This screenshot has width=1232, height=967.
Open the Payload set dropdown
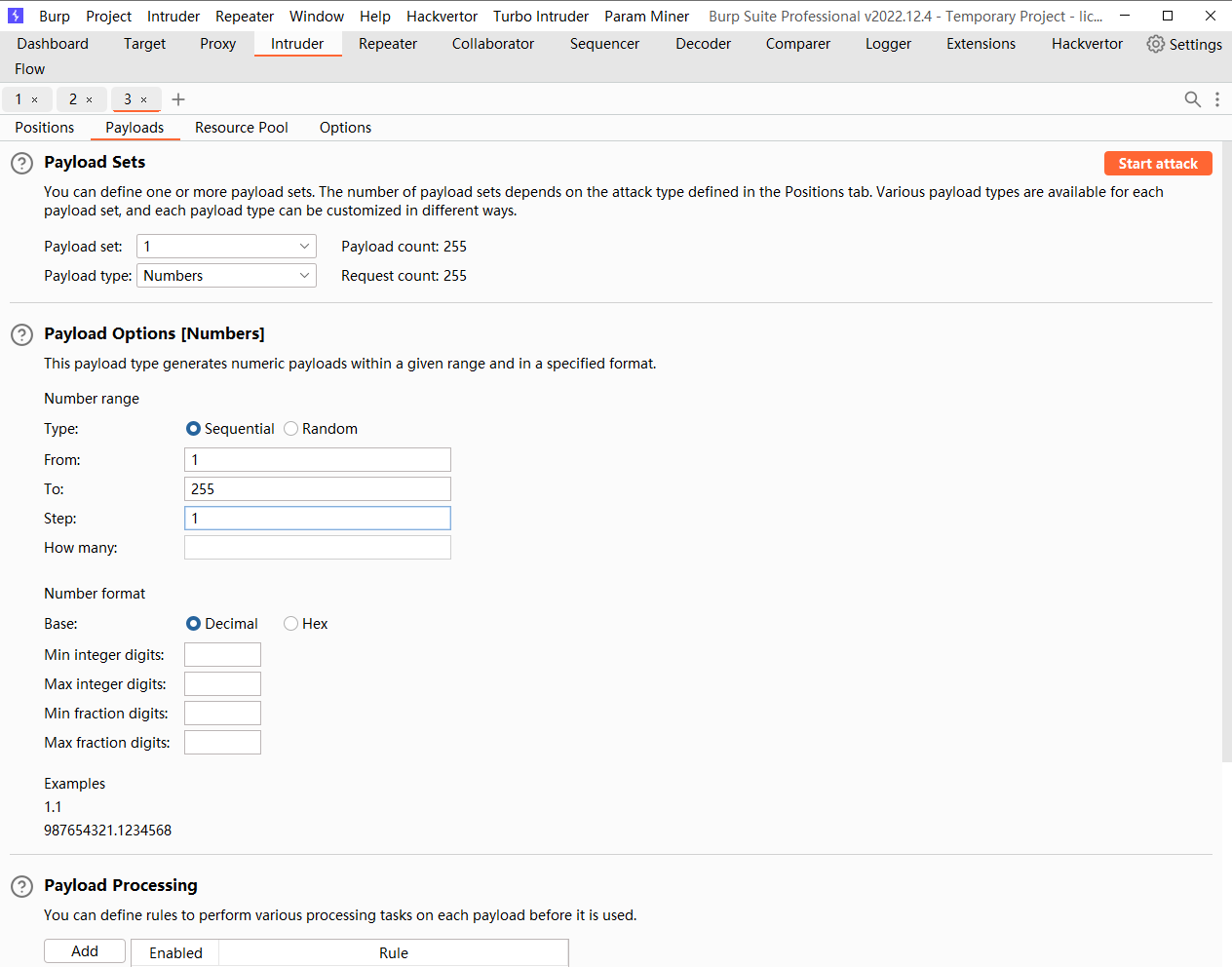tap(226, 246)
